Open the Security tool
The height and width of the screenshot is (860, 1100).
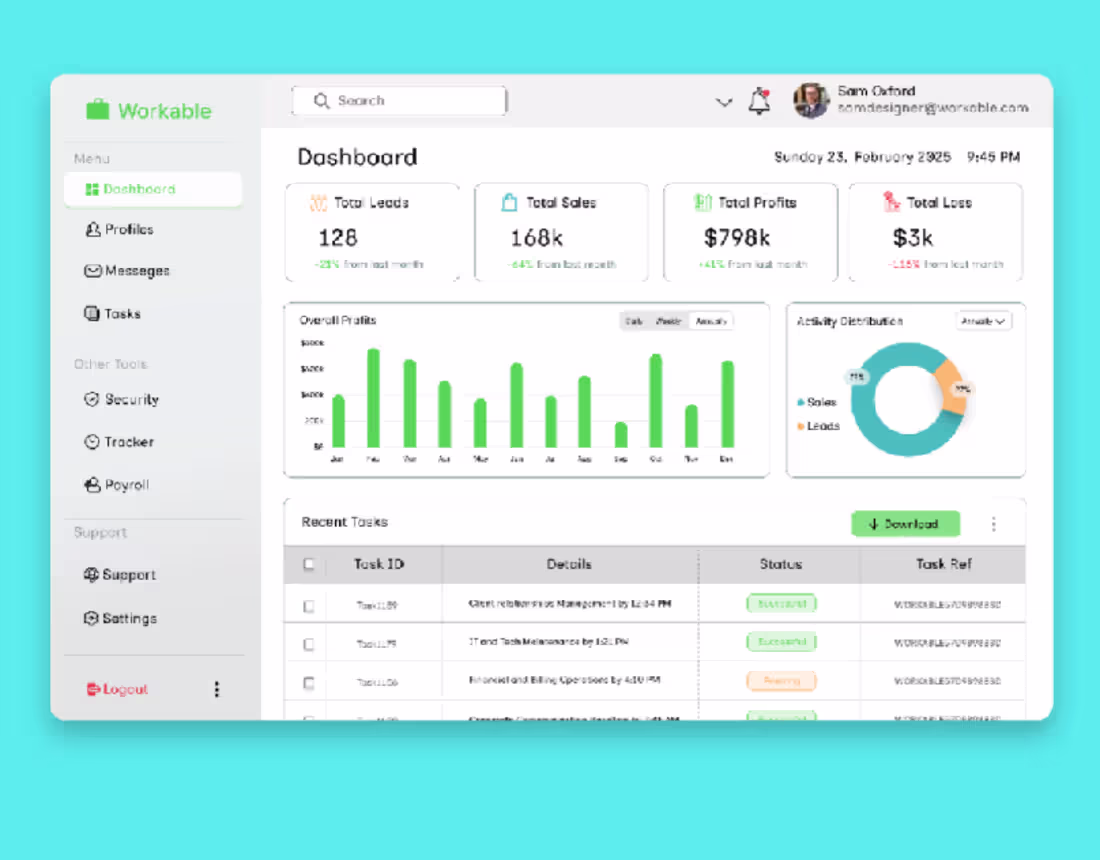(x=91, y=399)
